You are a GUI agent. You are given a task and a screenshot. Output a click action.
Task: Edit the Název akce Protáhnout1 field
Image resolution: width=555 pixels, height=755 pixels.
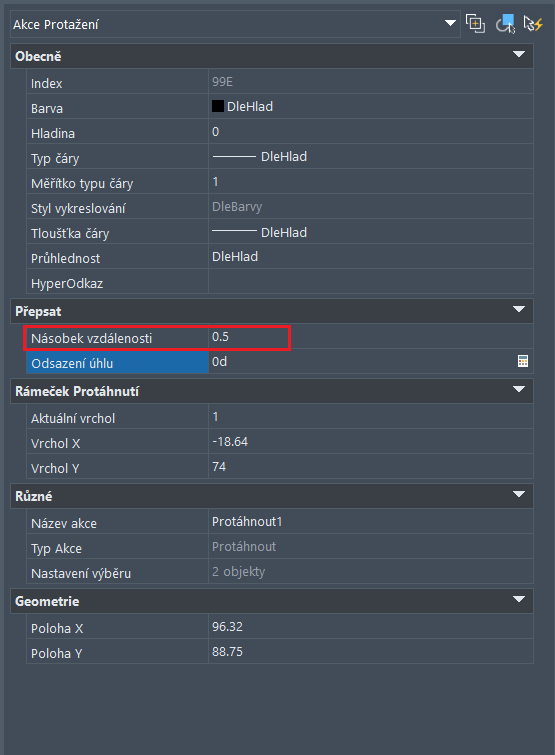[371, 521]
